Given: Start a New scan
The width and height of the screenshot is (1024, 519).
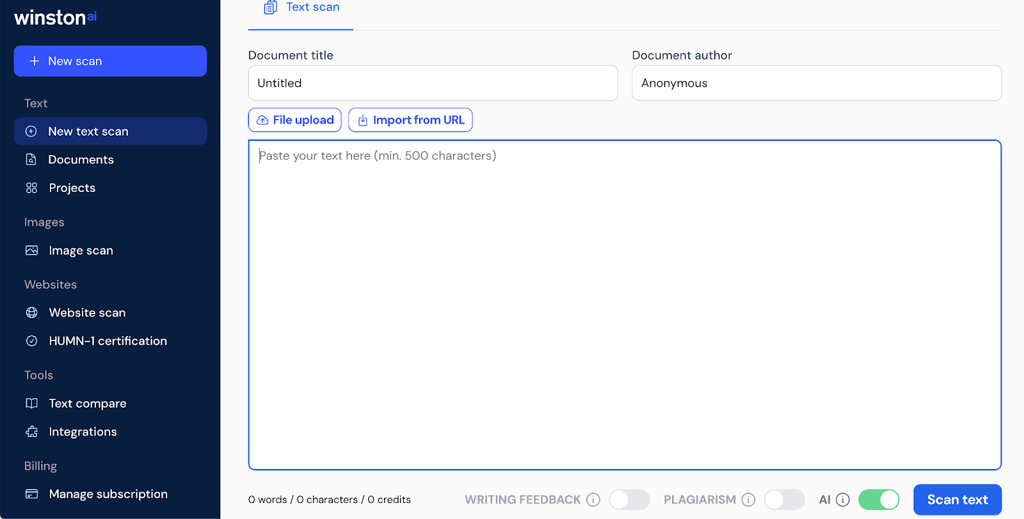Looking at the screenshot, I should pyautogui.click(x=110, y=61).
